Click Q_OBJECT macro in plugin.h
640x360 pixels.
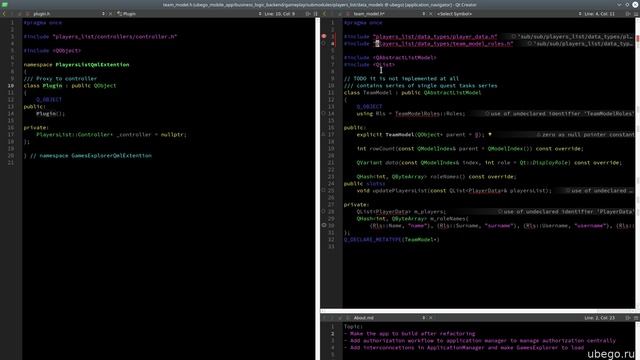coord(49,100)
